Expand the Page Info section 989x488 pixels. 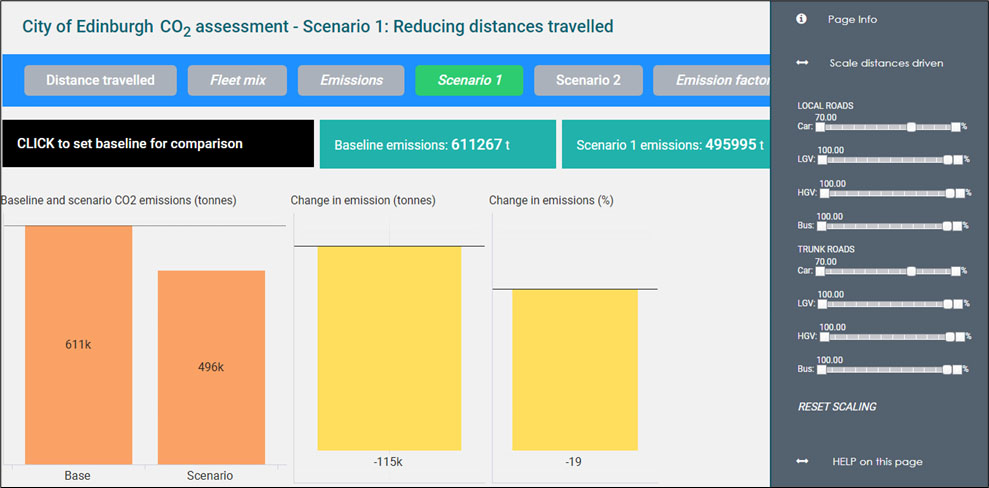tap(852, 19)
